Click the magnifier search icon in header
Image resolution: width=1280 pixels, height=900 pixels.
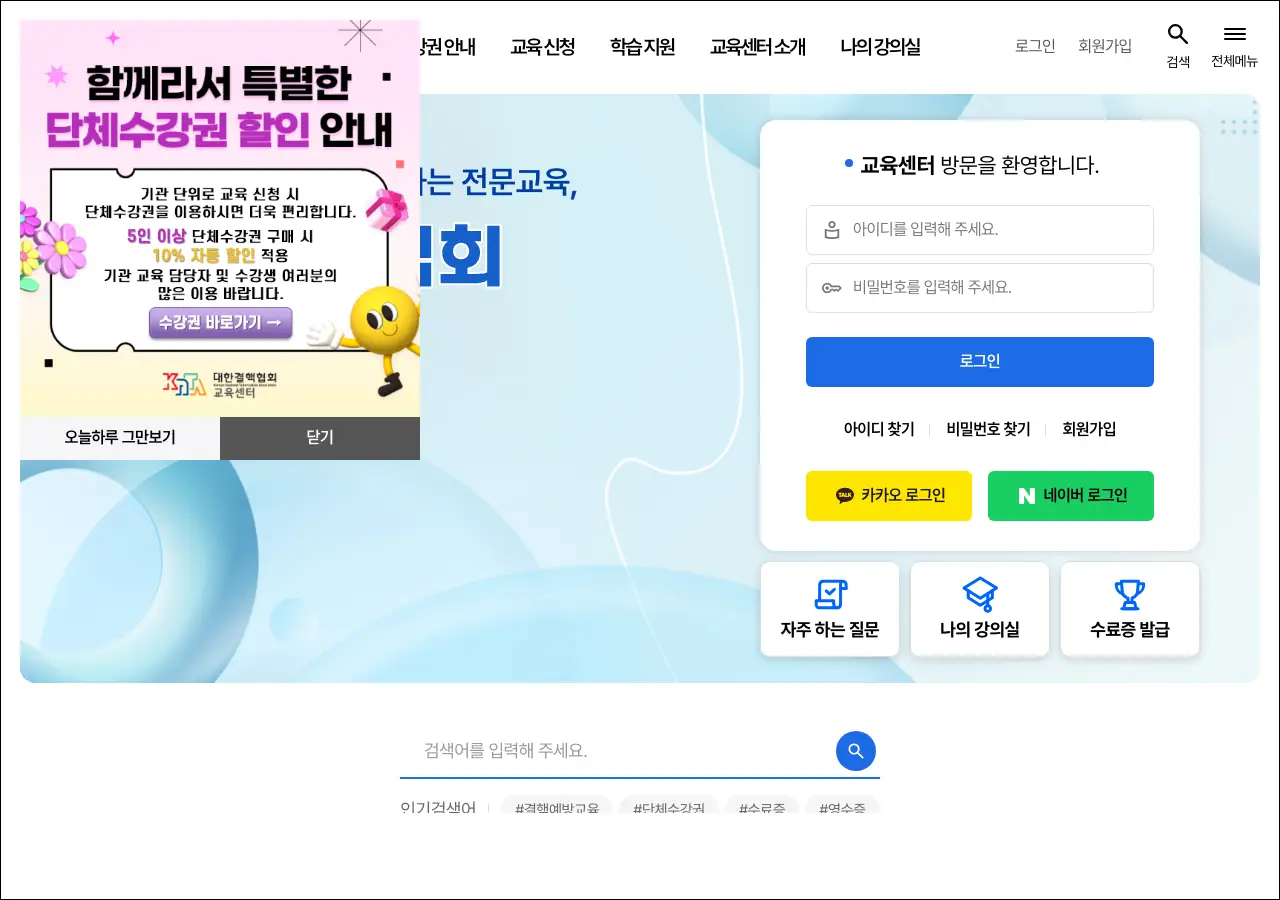click(1178, 34)
